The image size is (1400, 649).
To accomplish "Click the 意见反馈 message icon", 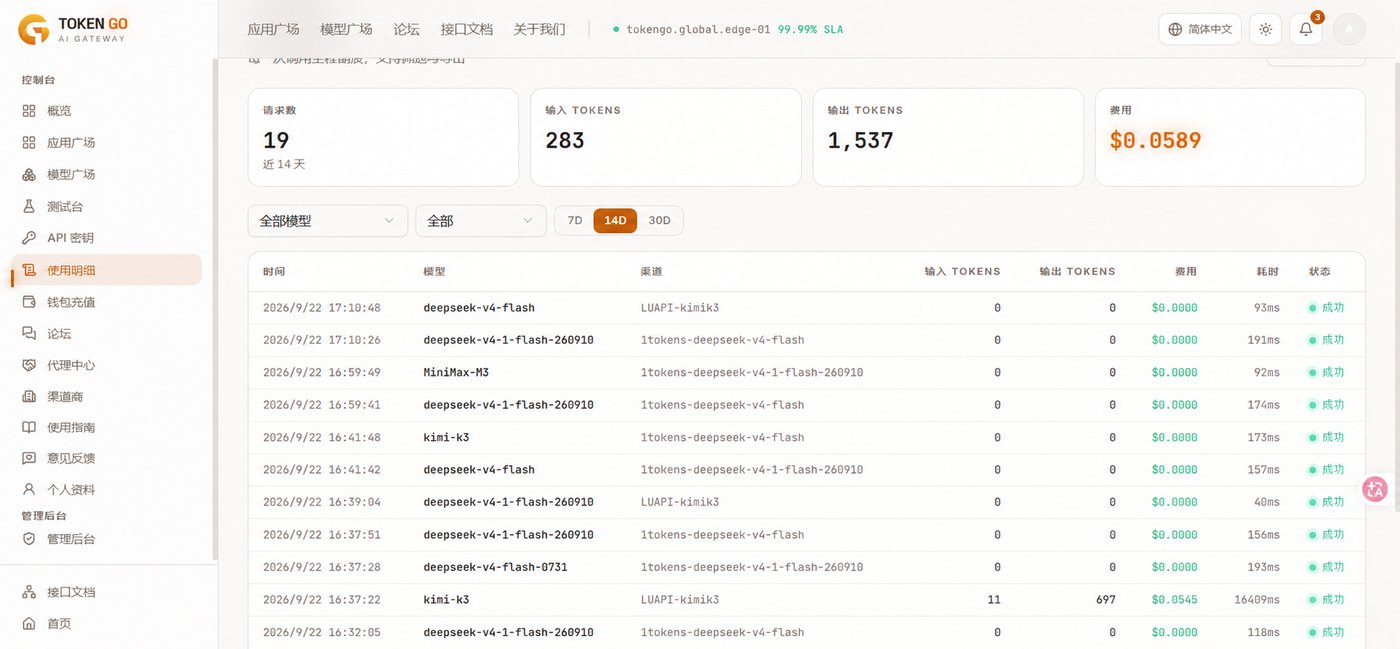I will [29, 458].
